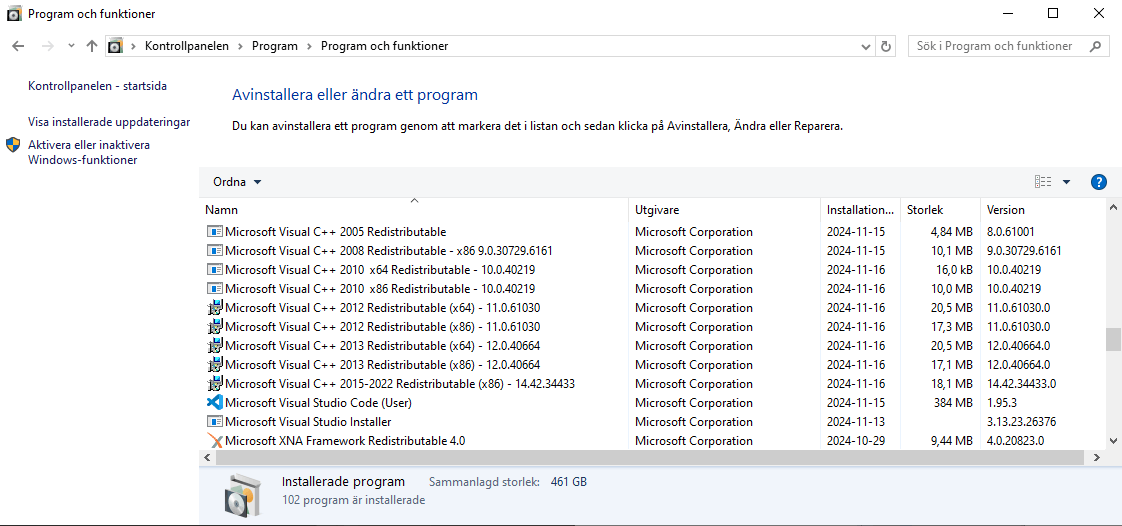Select Microsoft XNA Framework Redistributable 4.0 name
1122x526 pixels.
[x=345, y=441]
